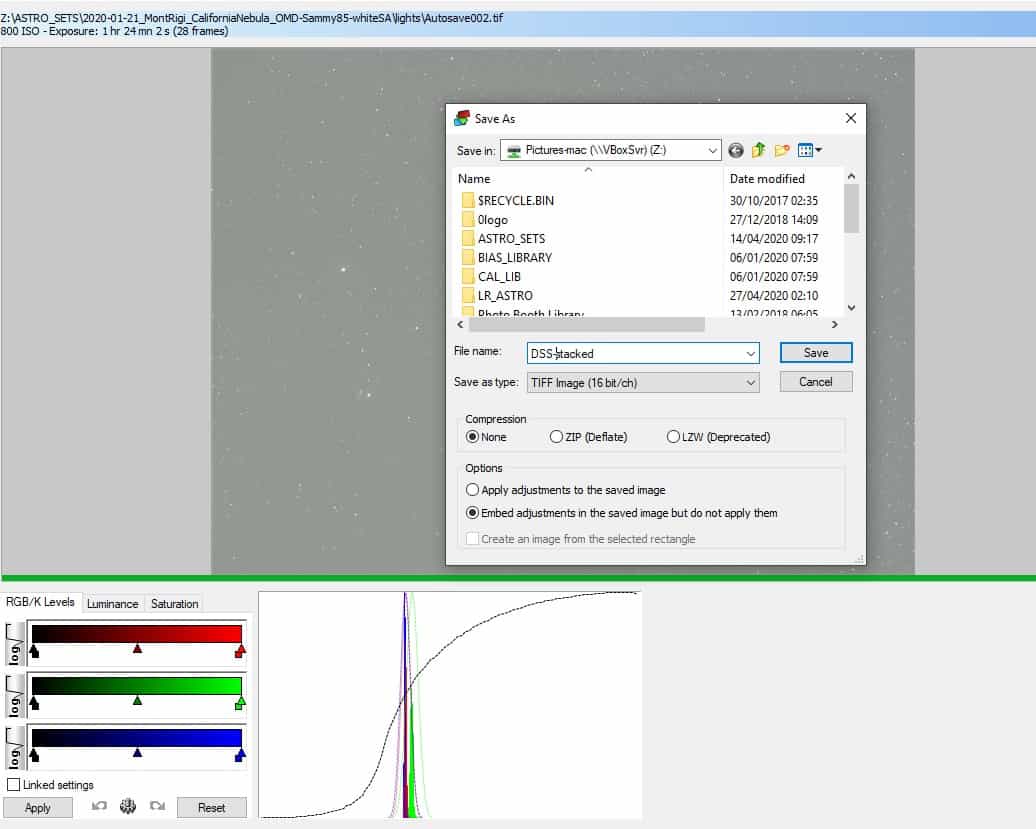Viewport: 1036px width, 829px height.
Task: Click the go back navigation icon
Action: [735, 151]
